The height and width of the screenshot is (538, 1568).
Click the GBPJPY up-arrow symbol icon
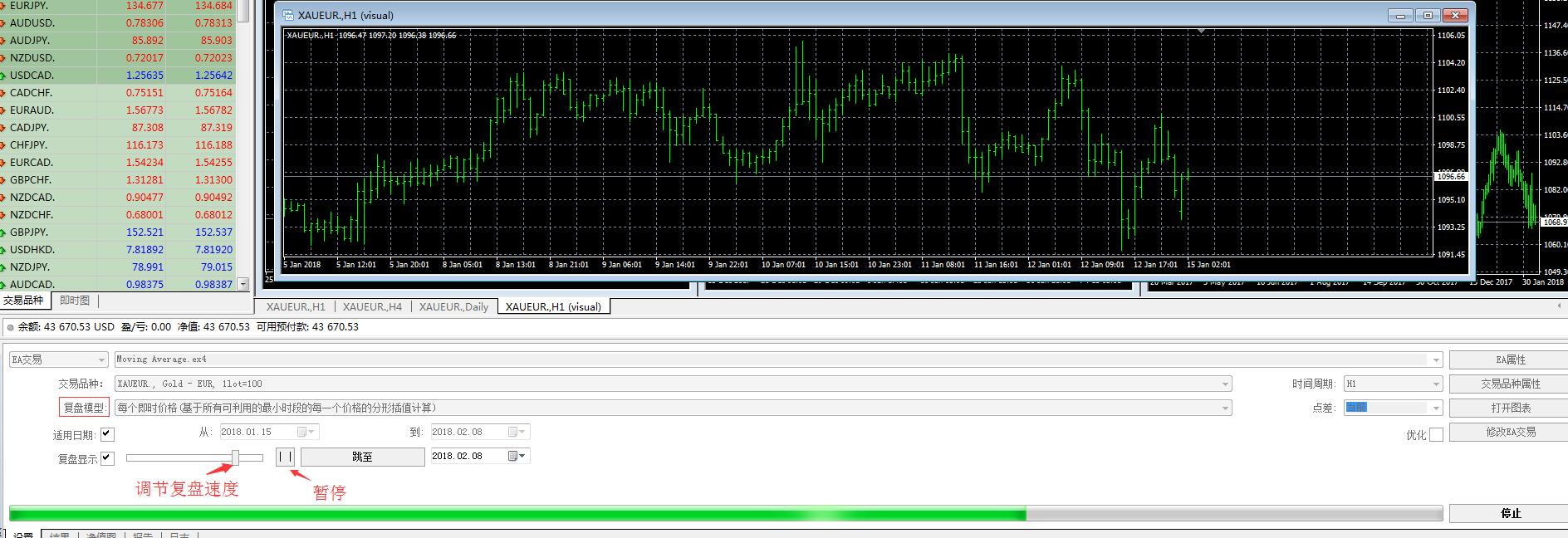coord(4,232)
